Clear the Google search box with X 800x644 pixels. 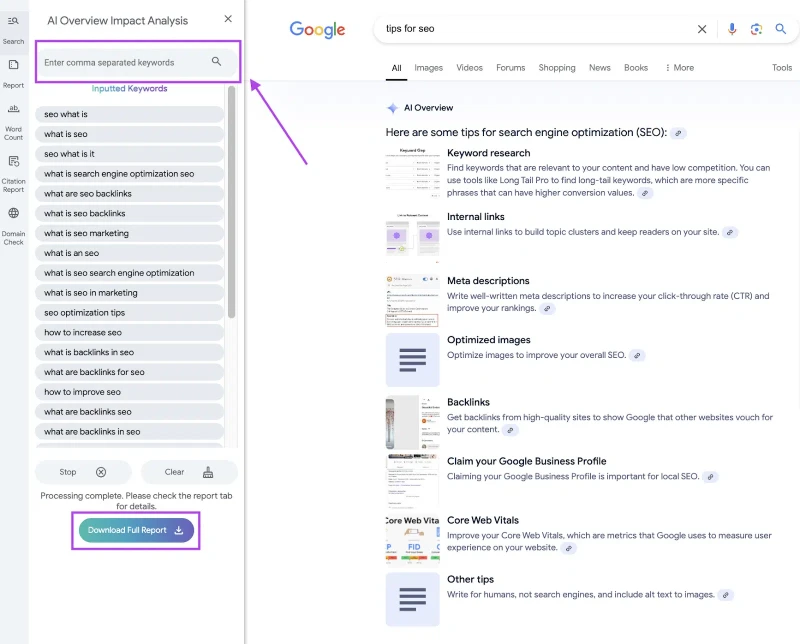[702, 29]
